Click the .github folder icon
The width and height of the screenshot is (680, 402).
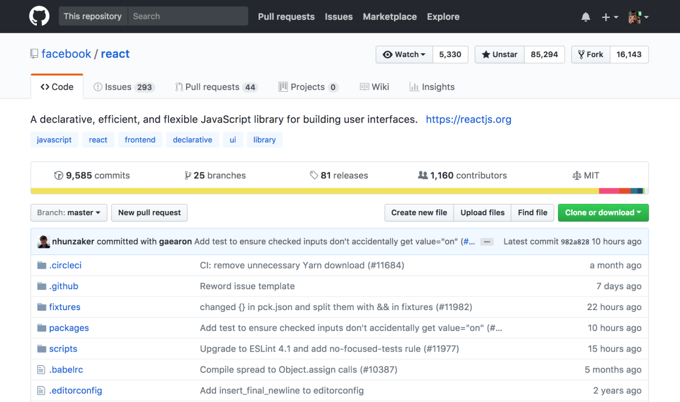tap(42, 286)
